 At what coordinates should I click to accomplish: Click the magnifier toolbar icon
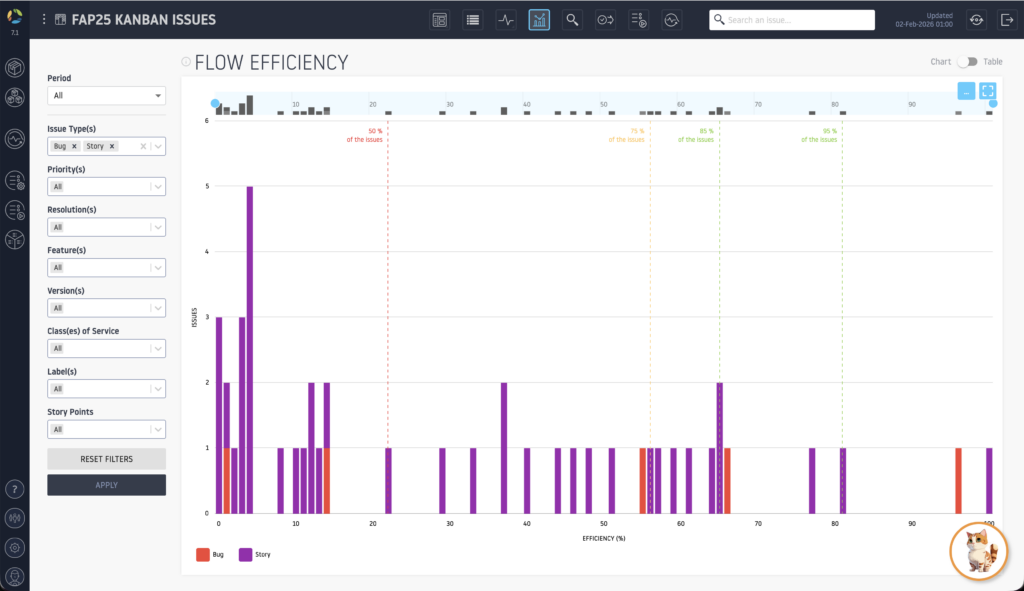click(572, 19)
